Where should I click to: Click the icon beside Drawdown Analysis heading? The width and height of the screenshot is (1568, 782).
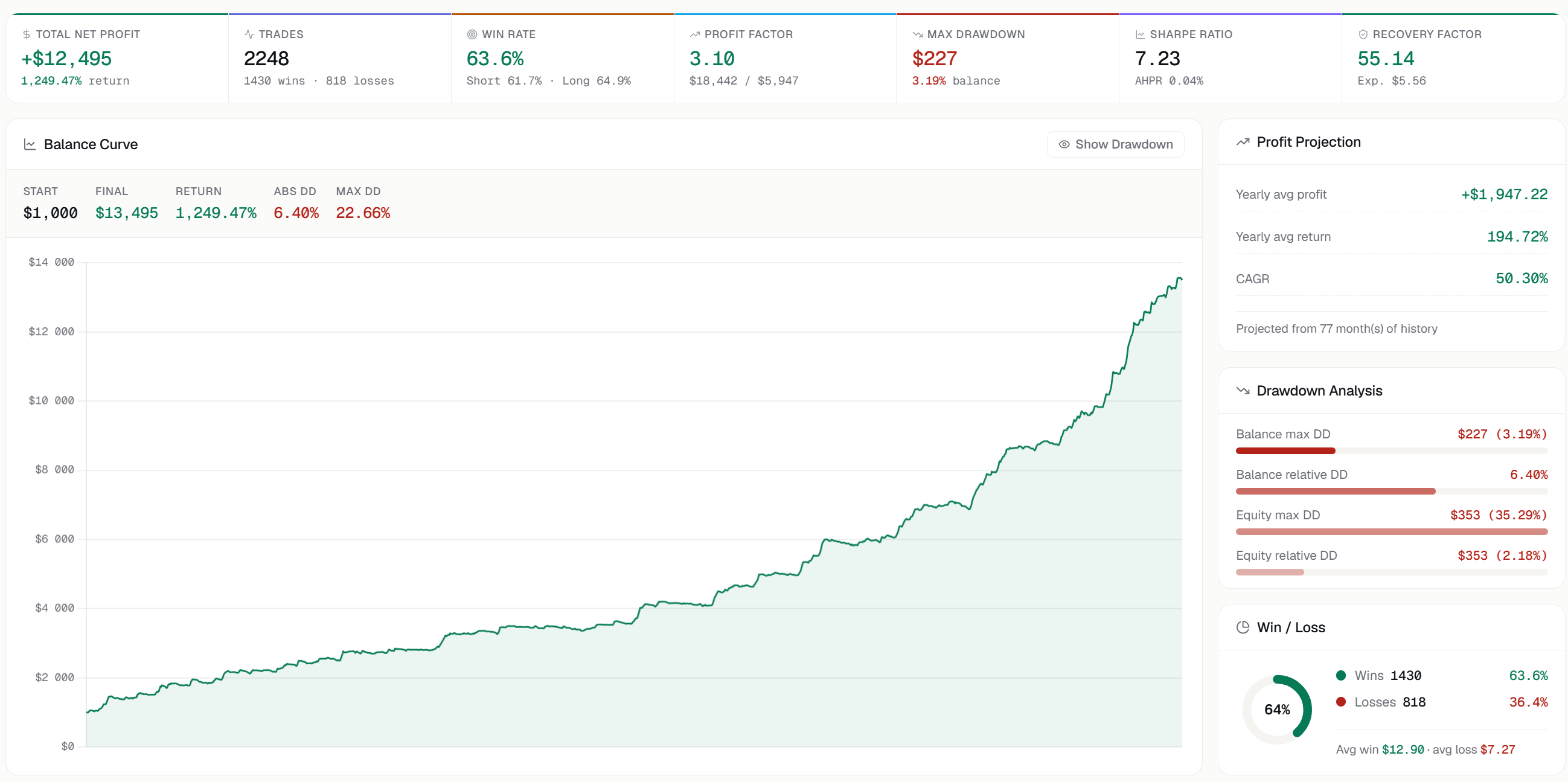[x=1243, y=391]
